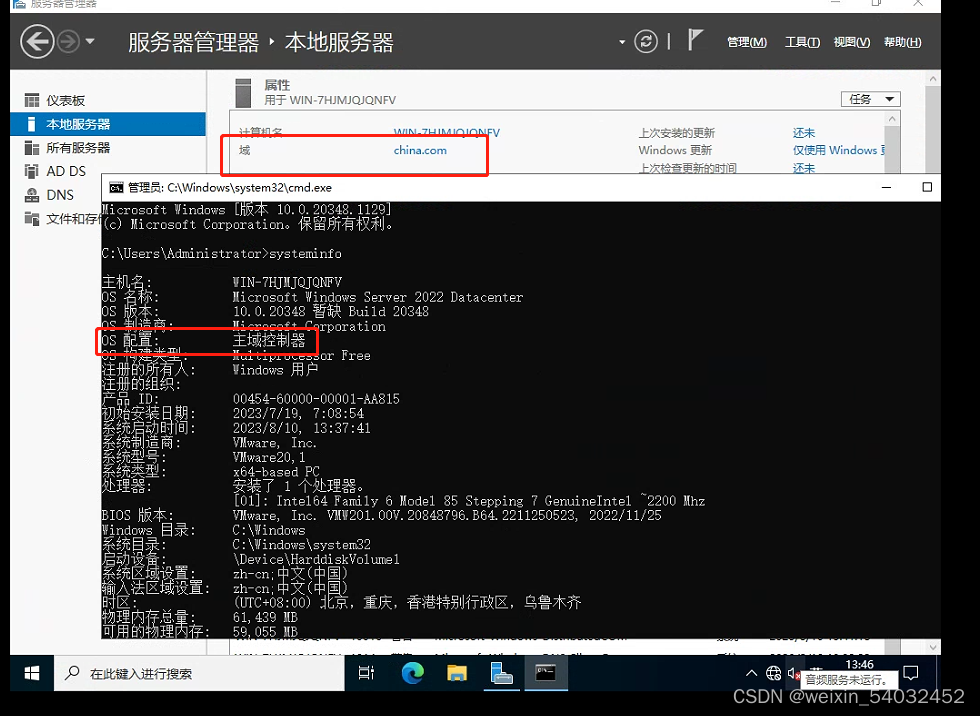Select 本地服务器 in the sidebar
The image size is (980, 716).
108,124
